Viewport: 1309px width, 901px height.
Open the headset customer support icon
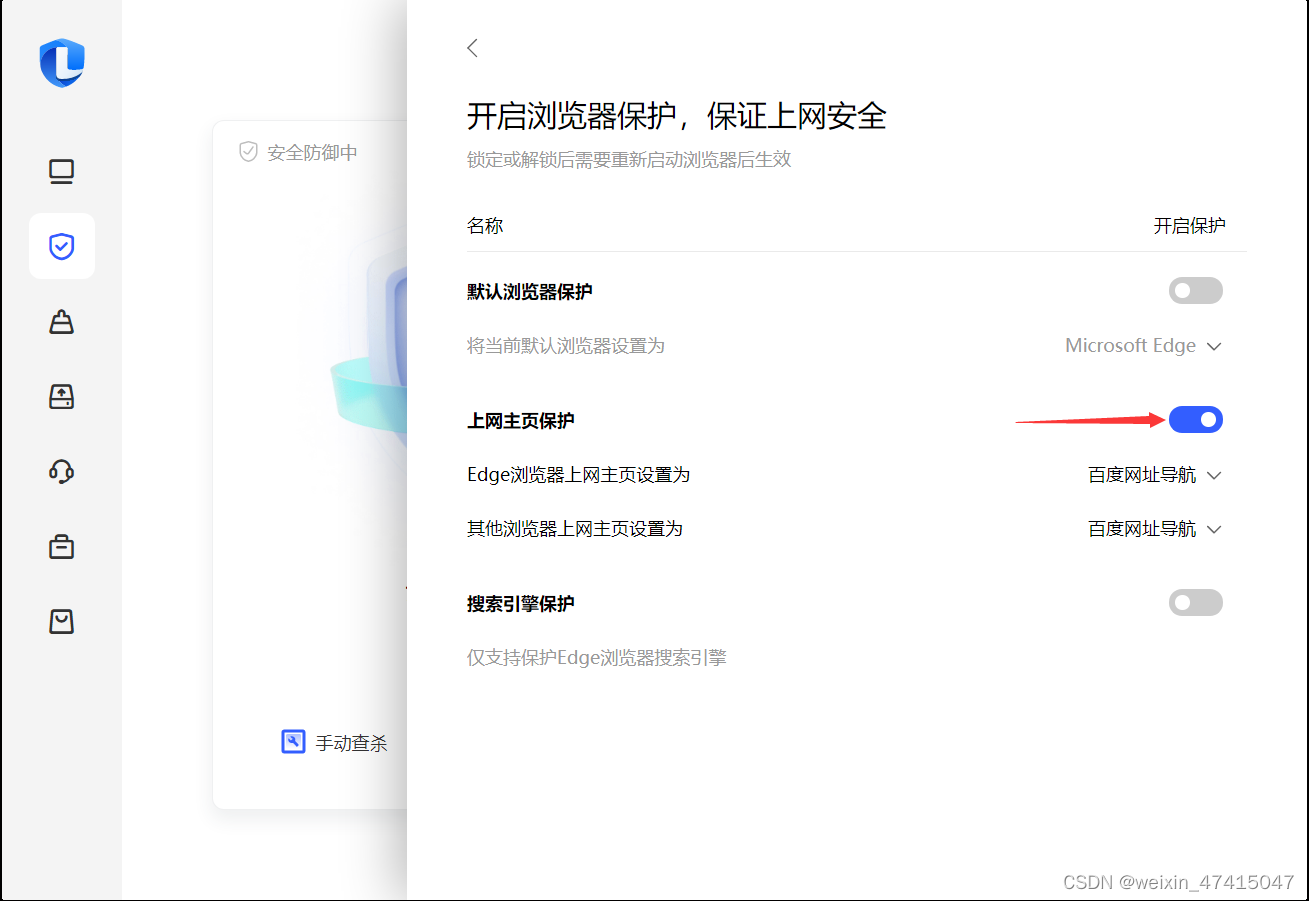61,471
